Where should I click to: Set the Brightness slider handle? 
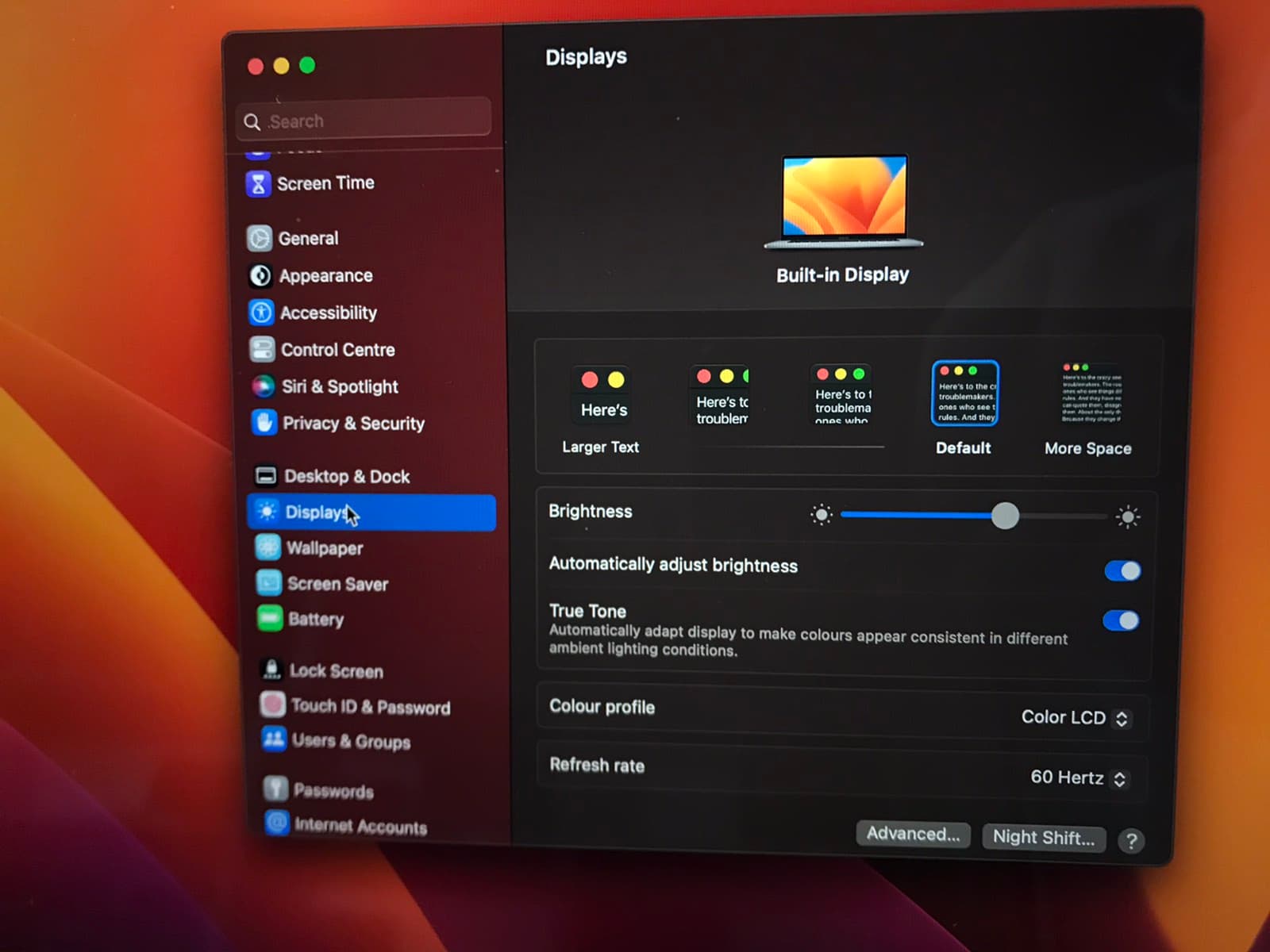[x=1005, y=516]
